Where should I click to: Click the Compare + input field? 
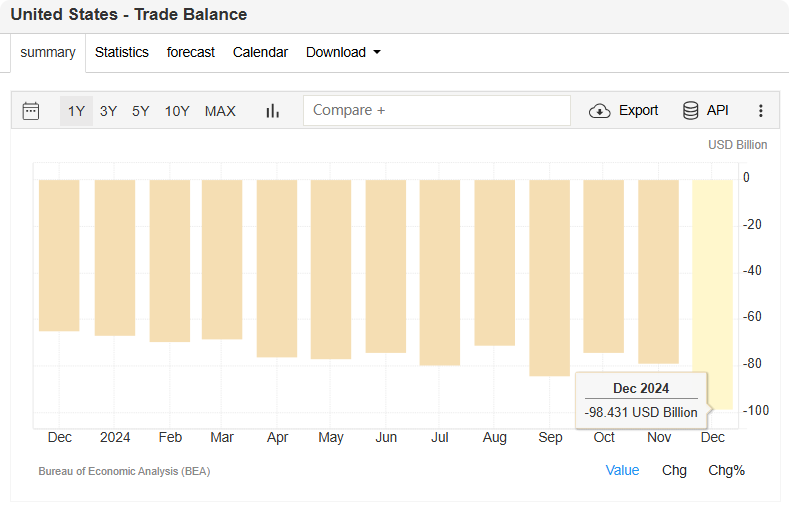pyautogui.click(x=436, y=110)
